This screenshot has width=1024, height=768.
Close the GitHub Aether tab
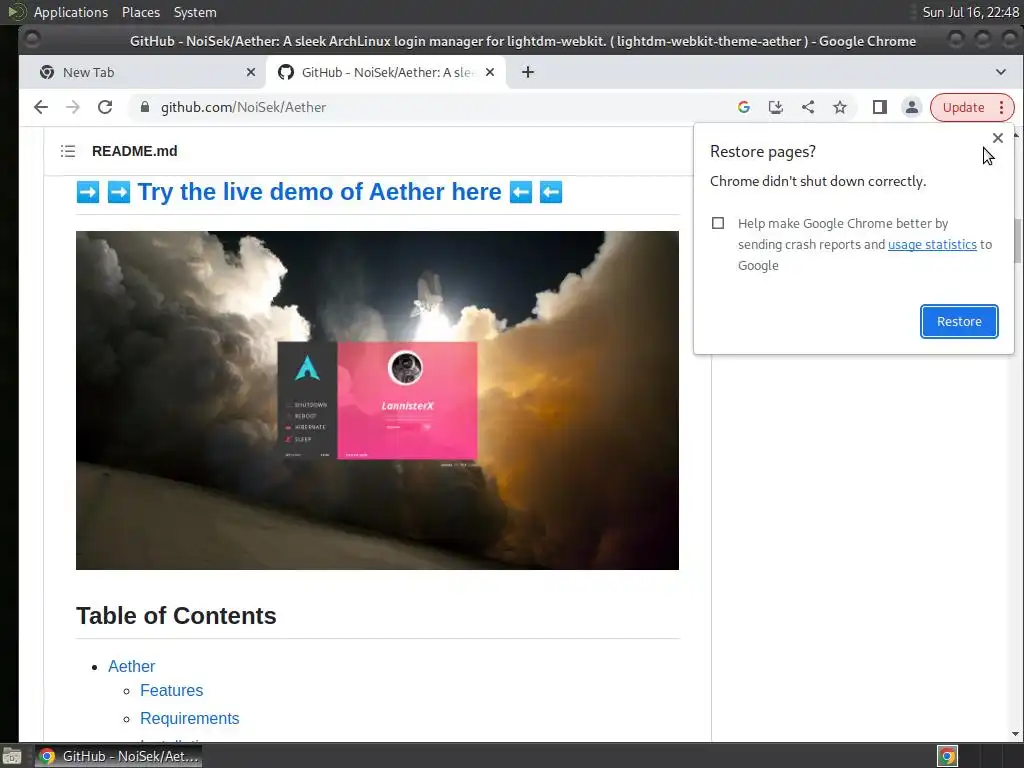[x=490, y=72]
